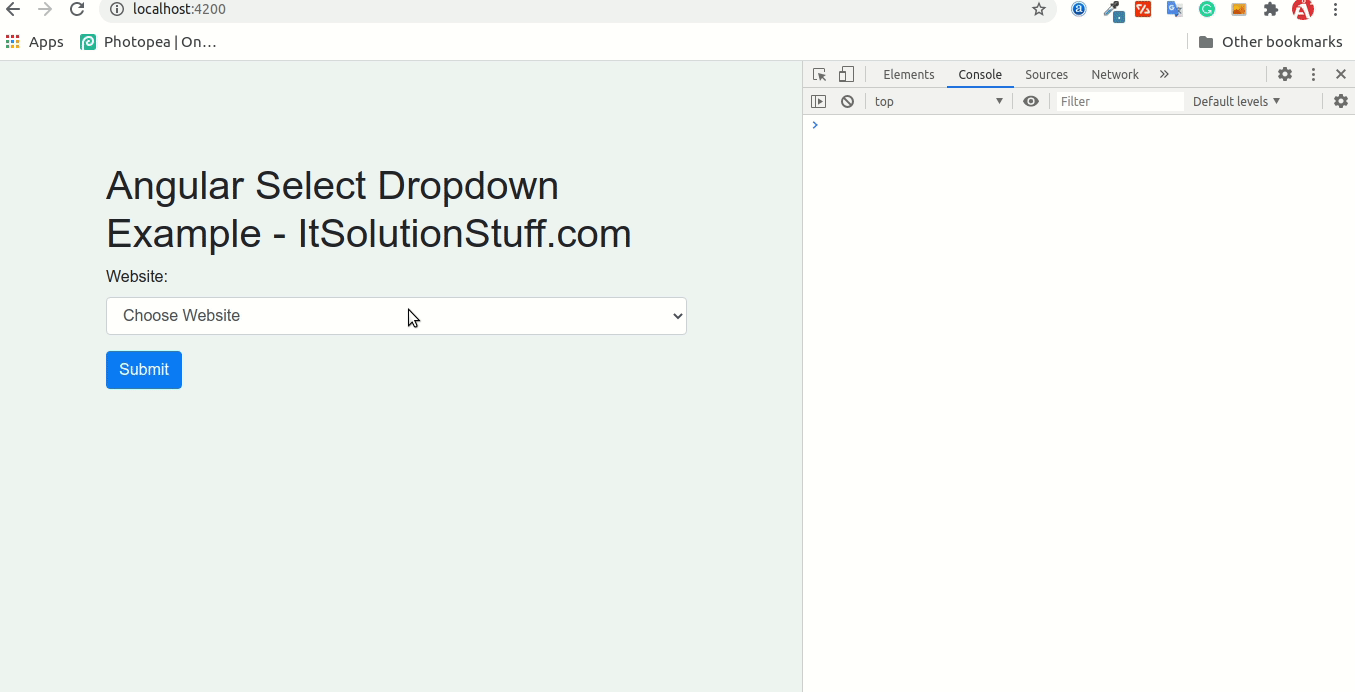
Task: Open the ColorZilla eyedropper extension
Action: coord(1113,10)
